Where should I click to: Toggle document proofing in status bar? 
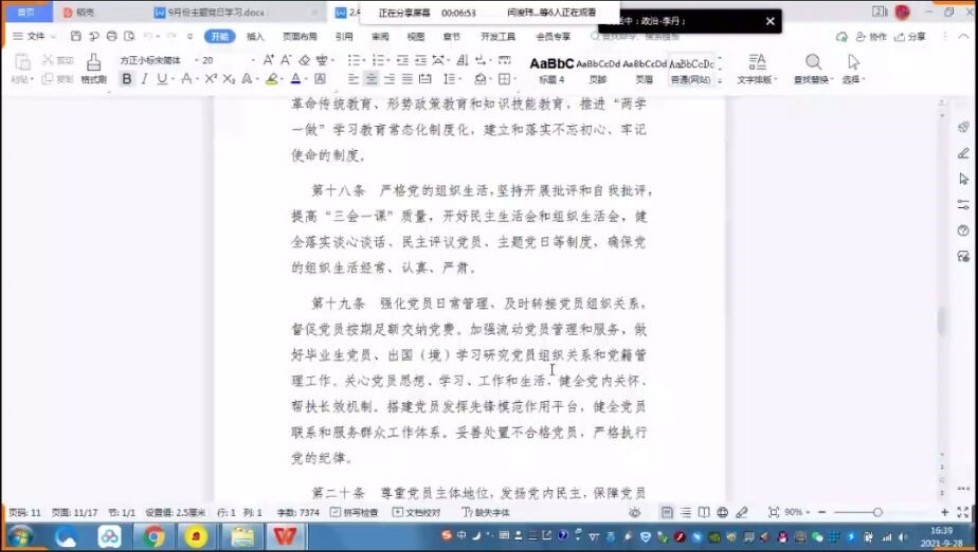(416, 512)
